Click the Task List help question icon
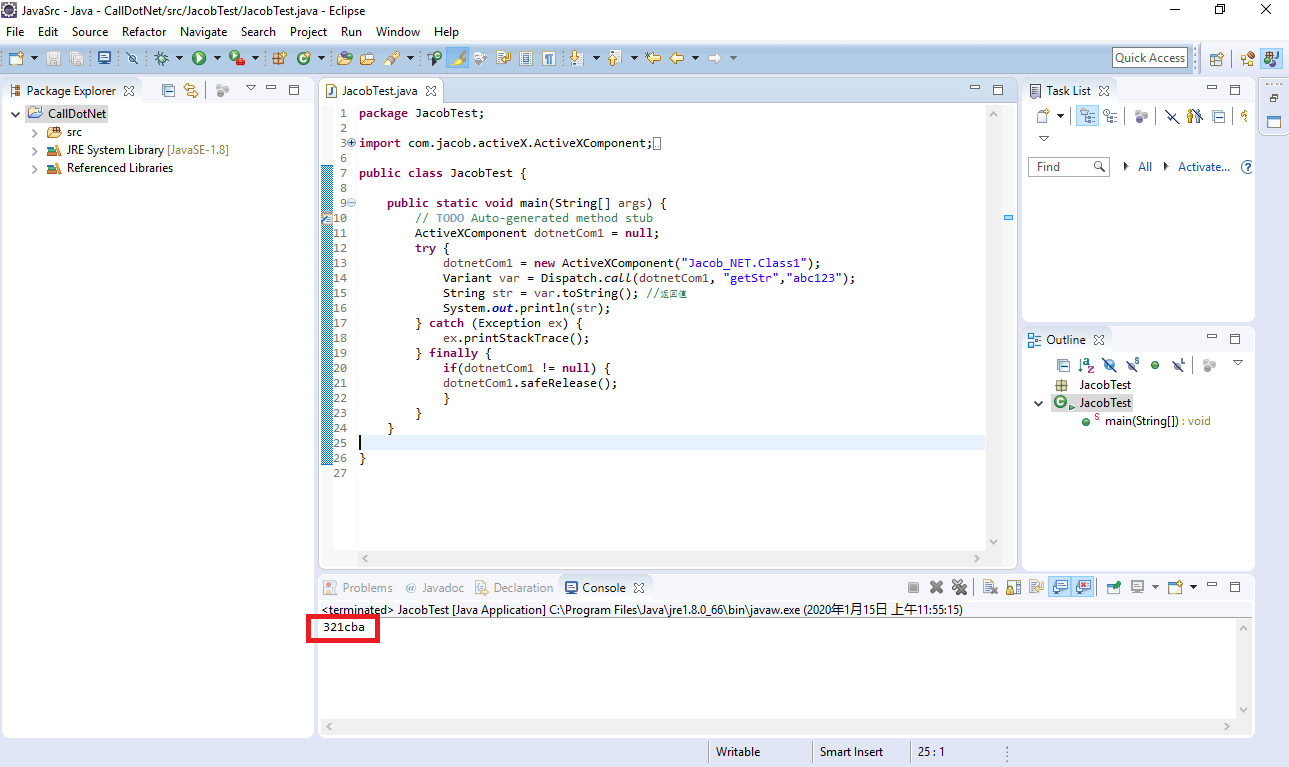1289x767 pixels. tap(1247, 167)
